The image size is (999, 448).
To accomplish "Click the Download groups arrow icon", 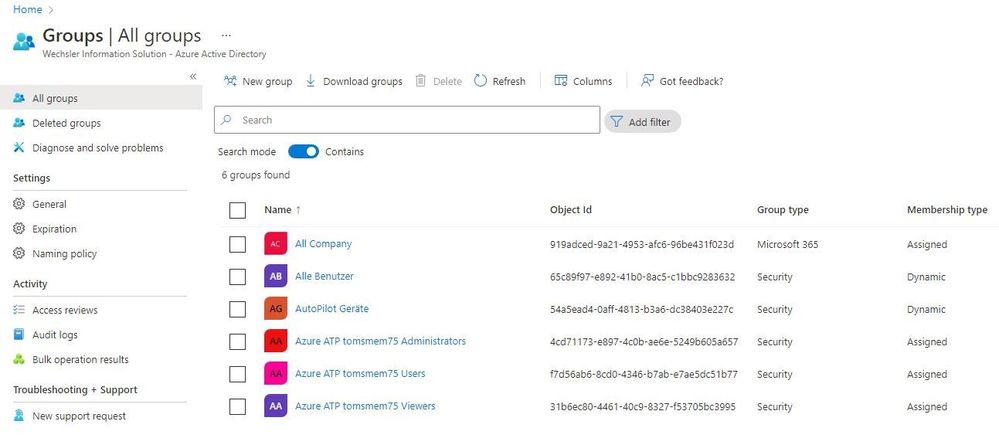I will point(310,81).
